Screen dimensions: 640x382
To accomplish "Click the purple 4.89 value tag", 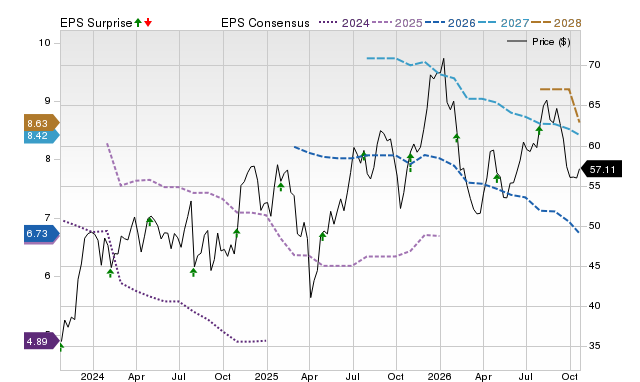I will [x=42, y=341].
